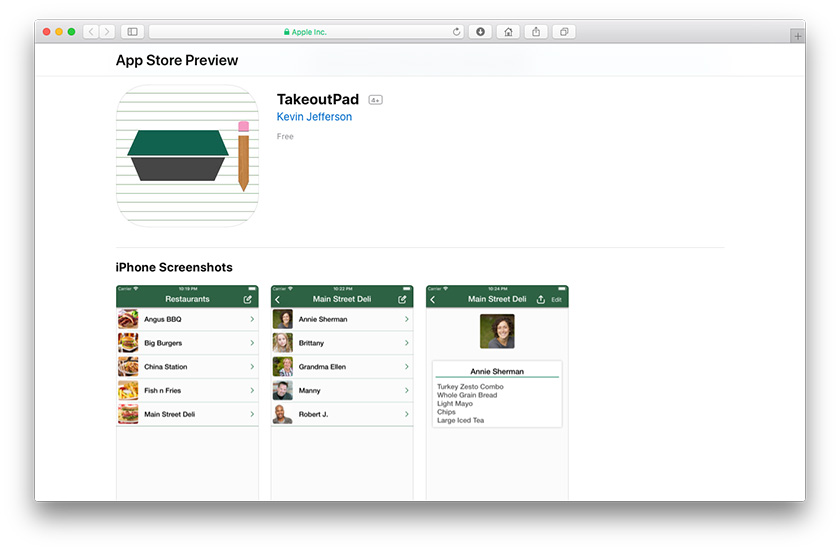This screenshot has height=551, width=840.
Task: Expand the Brittany row chevron
Action: click(x=407, y=343)
